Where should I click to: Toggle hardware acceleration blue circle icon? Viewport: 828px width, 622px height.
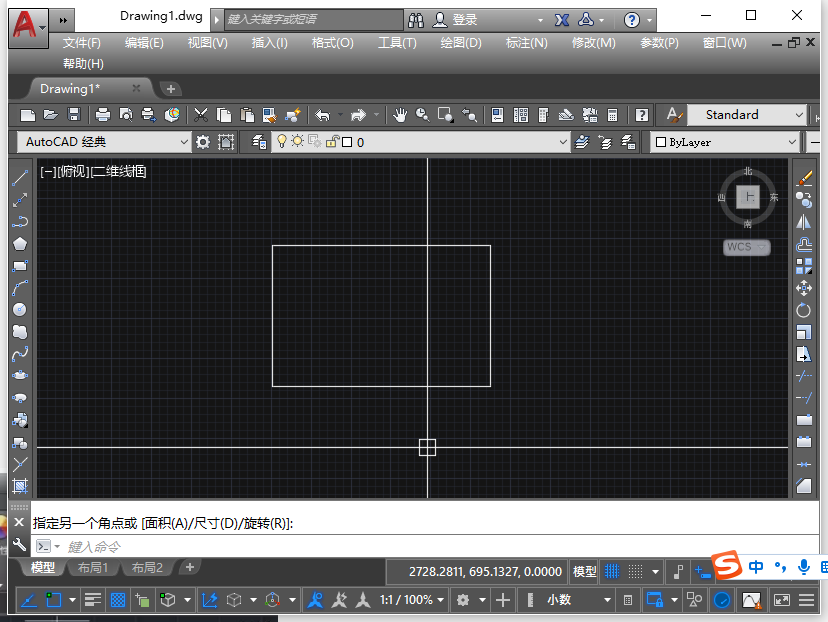[722, 600]
